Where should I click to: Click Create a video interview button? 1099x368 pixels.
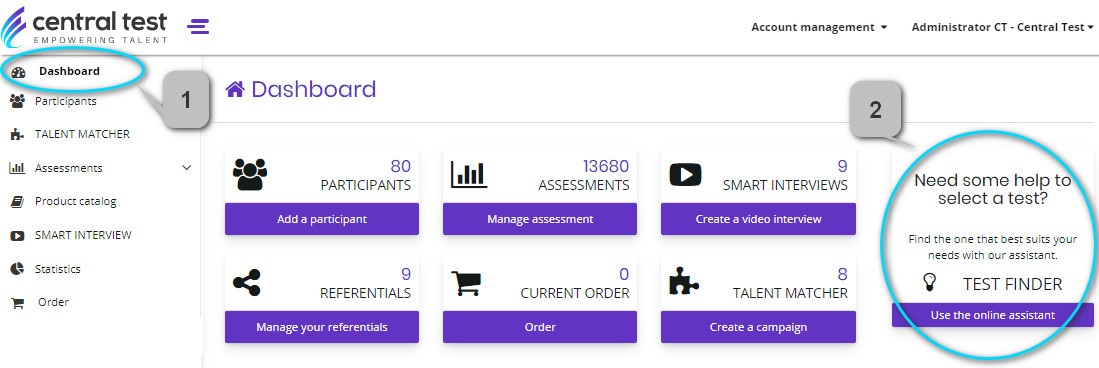click(x=758, y=219)
